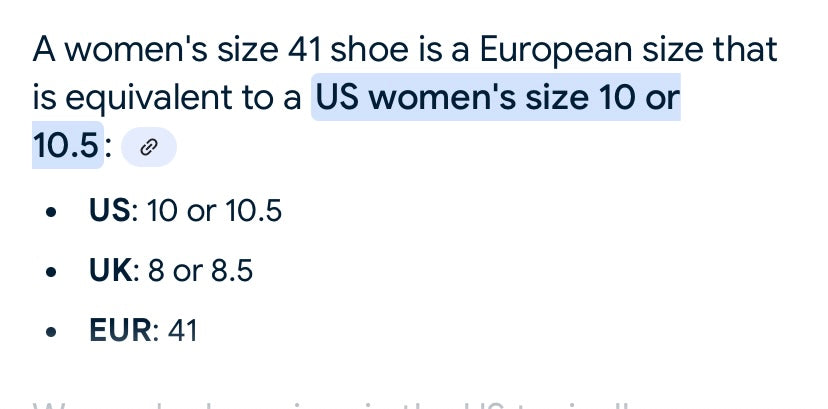Click the bold 'UK' label in the list
Viewport: 828px width, 409px height.
point(110,270)
